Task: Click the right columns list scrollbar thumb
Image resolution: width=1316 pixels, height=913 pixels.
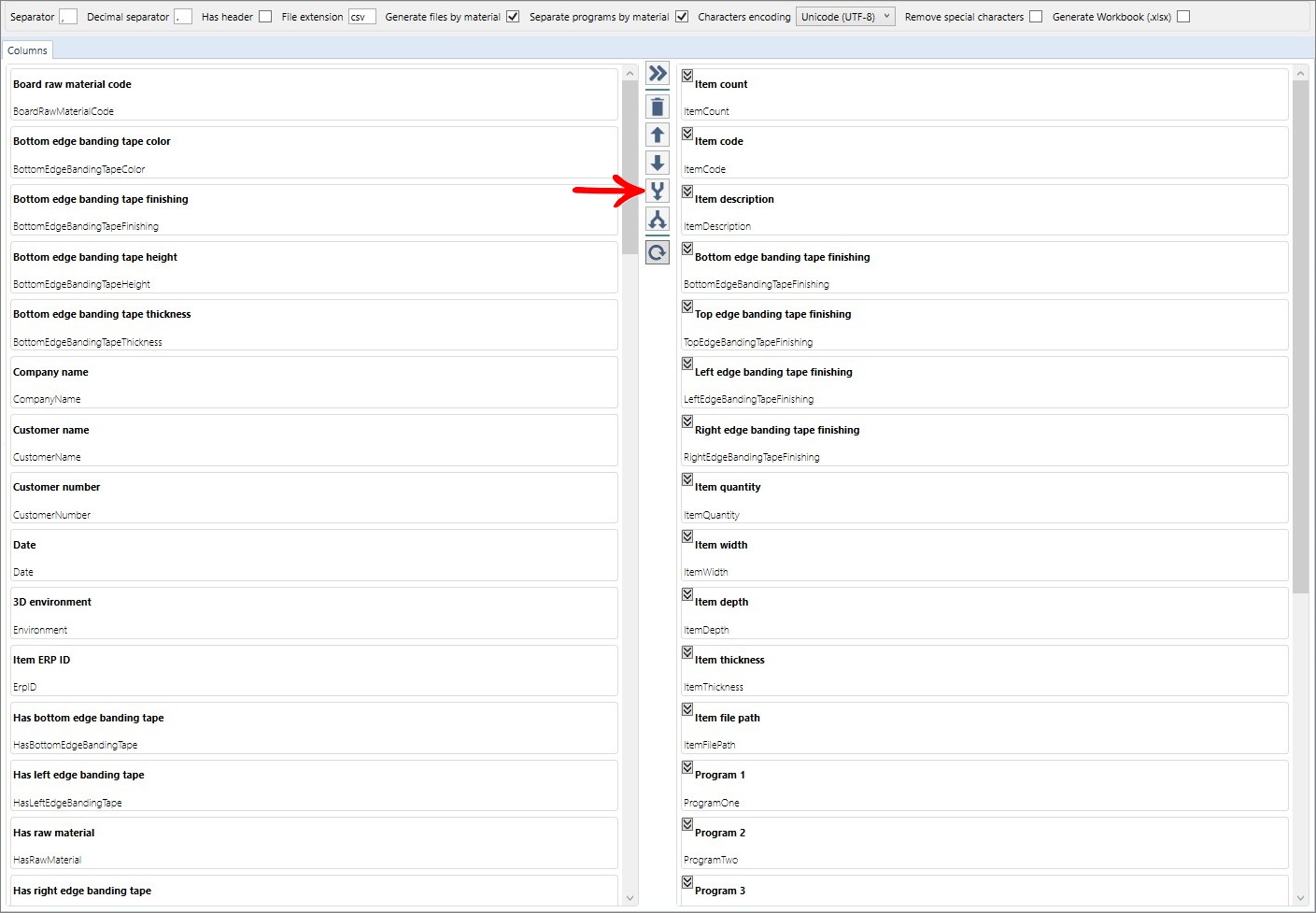Action: click(1300, 336)
